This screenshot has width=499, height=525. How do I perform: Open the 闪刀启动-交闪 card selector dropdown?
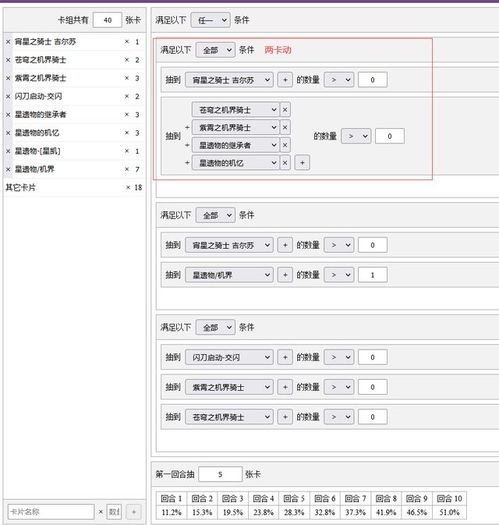(x=229, y=357)
